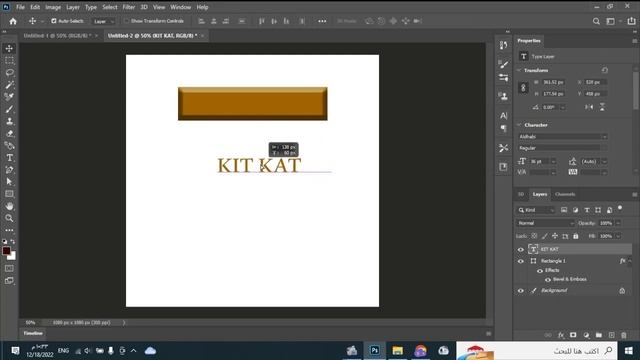This screenshot has height=360, width=640.
Task: Select the Path Selection tool
Action: [9, 182]
